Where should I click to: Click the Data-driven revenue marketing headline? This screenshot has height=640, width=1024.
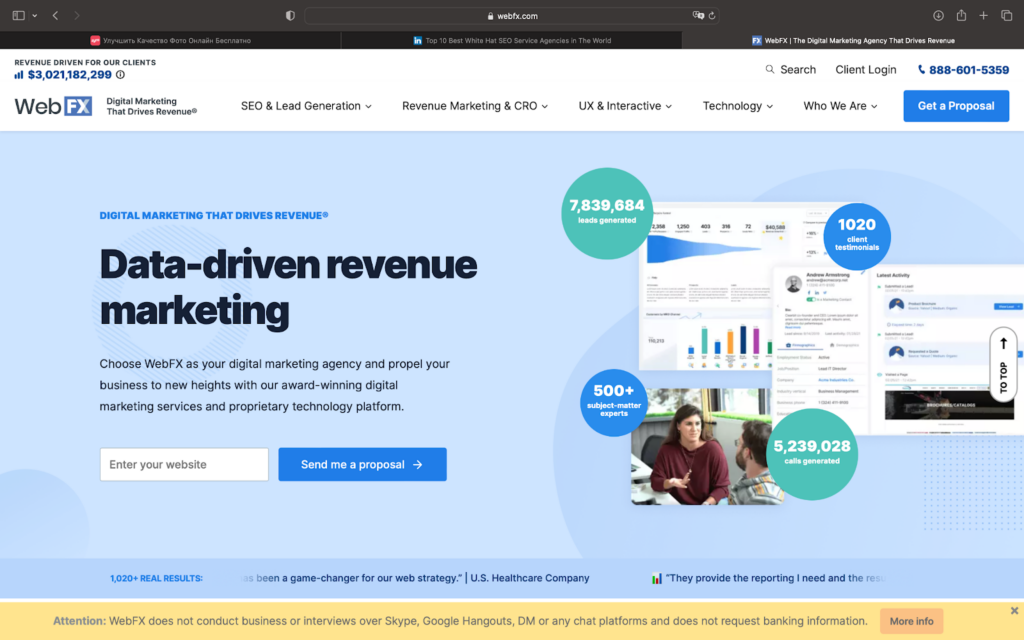[x=288, y=287]
